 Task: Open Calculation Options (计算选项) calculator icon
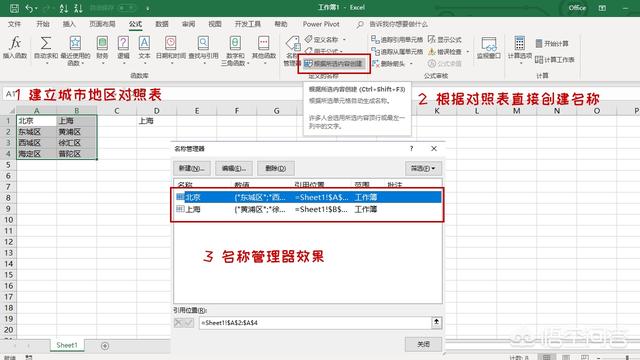coord(520,43)
